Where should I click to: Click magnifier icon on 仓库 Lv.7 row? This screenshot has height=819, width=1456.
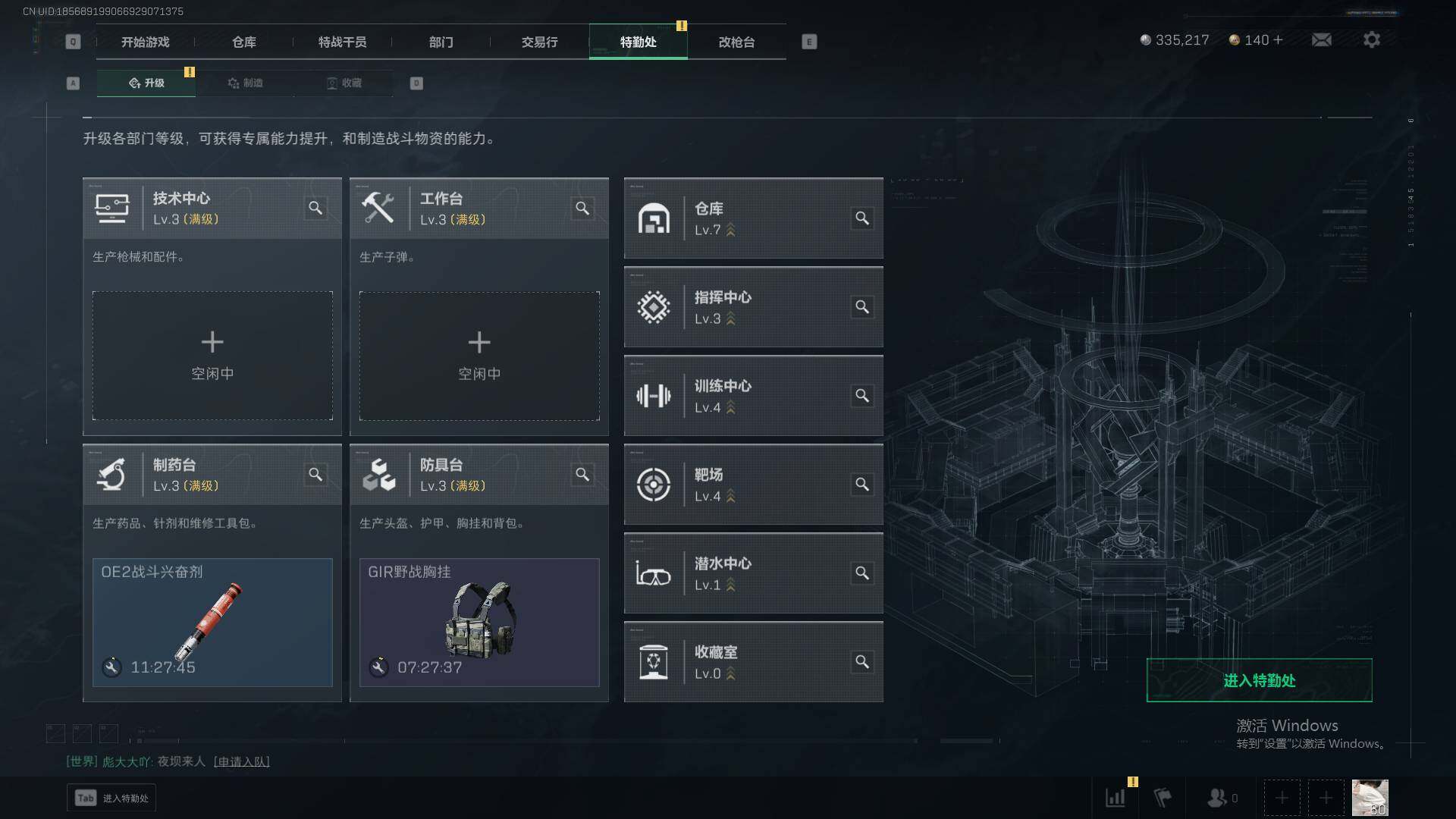coord(862,218)
